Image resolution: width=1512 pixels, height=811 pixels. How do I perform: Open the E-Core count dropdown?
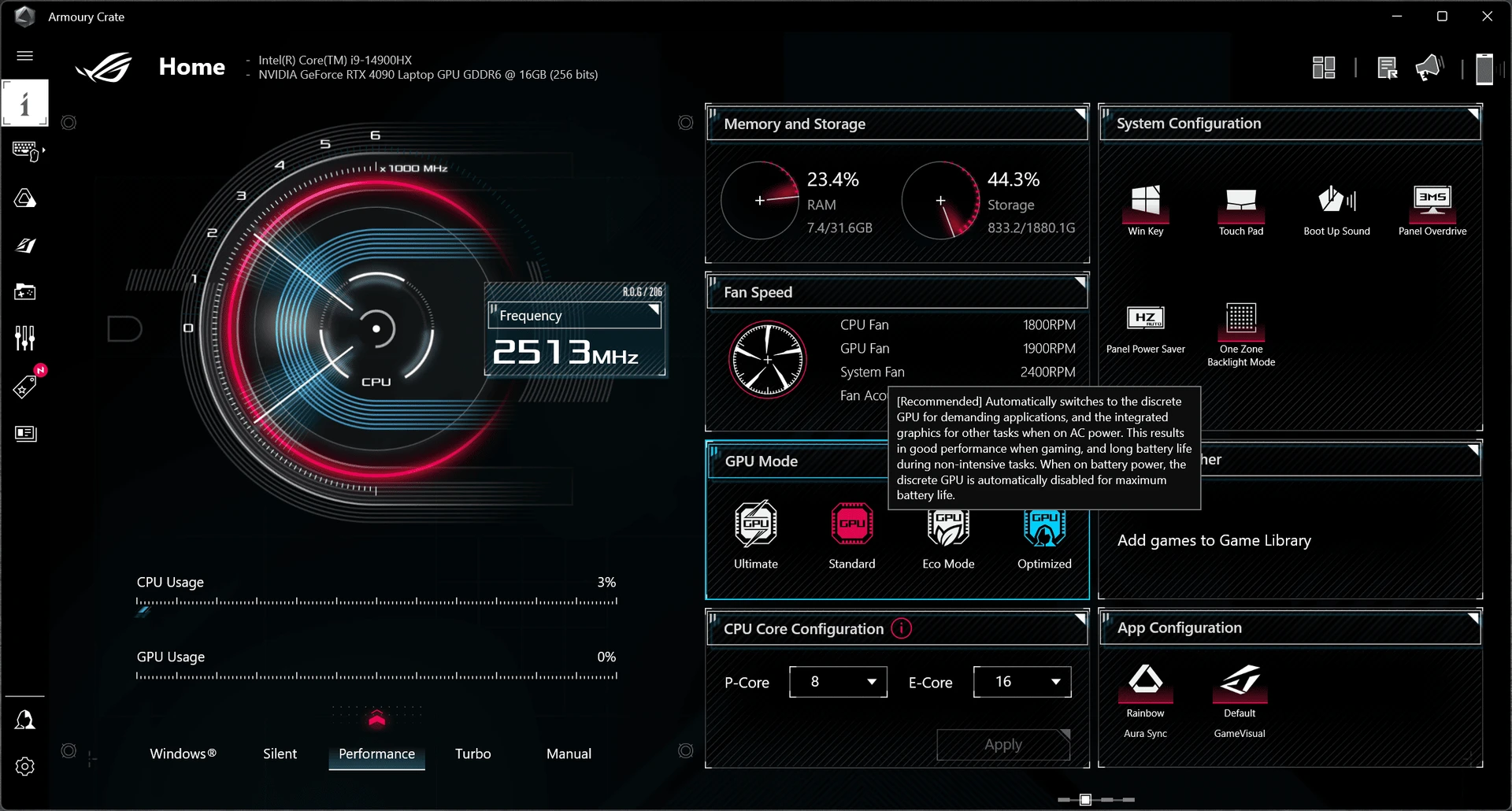[1022, 682]
